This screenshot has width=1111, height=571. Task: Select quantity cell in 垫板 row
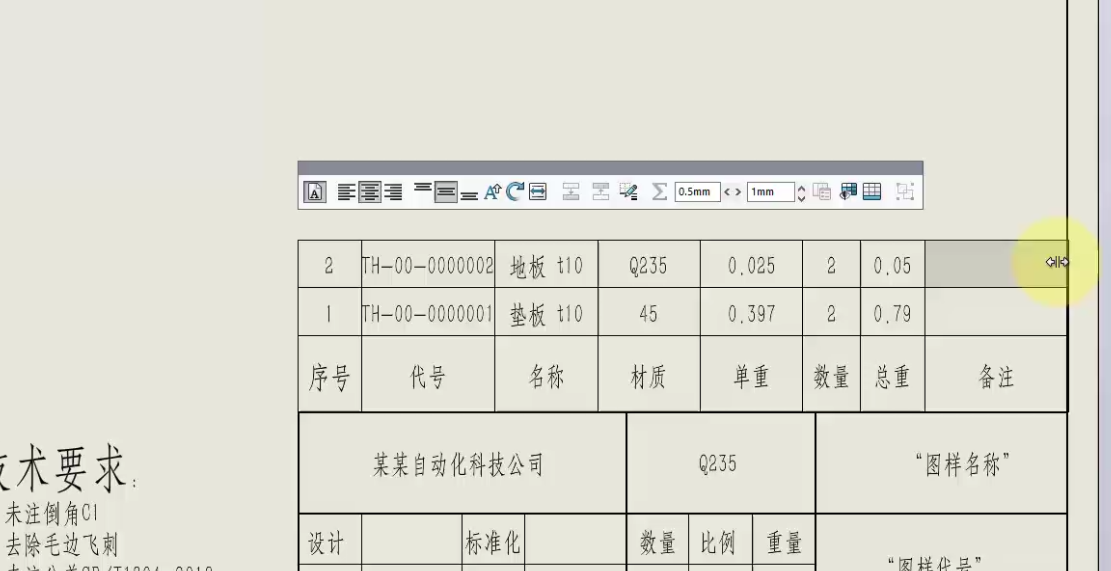click(831, 312)
